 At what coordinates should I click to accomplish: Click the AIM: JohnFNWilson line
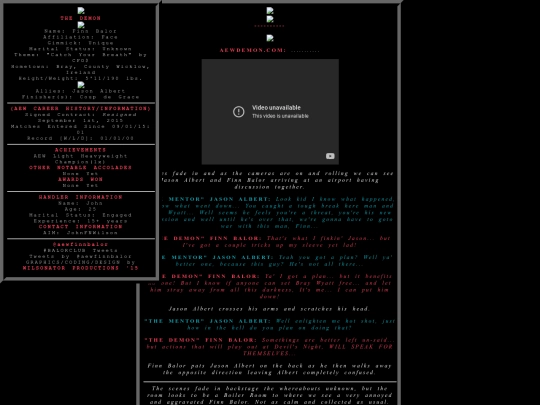[x=81, y=232]
